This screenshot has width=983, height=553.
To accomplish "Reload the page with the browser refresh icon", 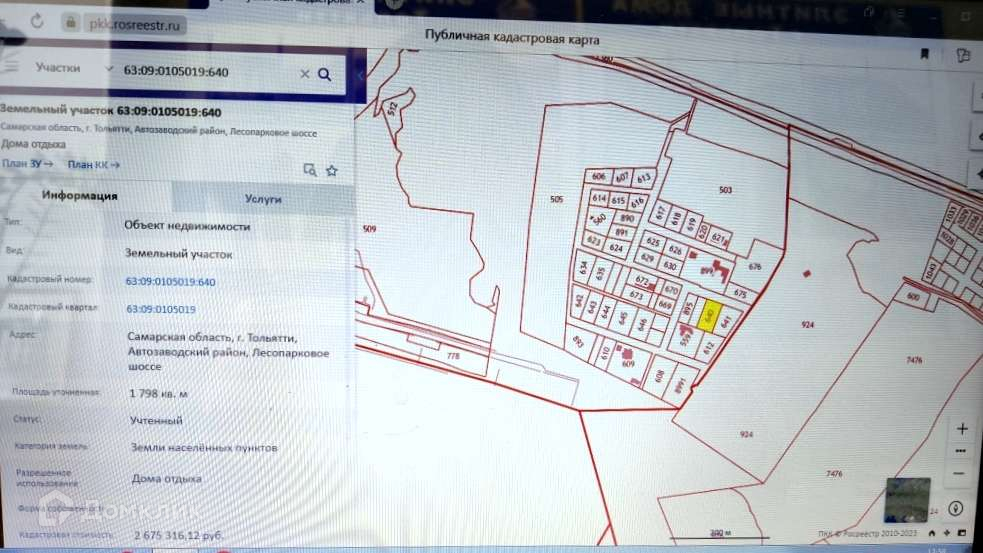I will [x=37, y=21].
